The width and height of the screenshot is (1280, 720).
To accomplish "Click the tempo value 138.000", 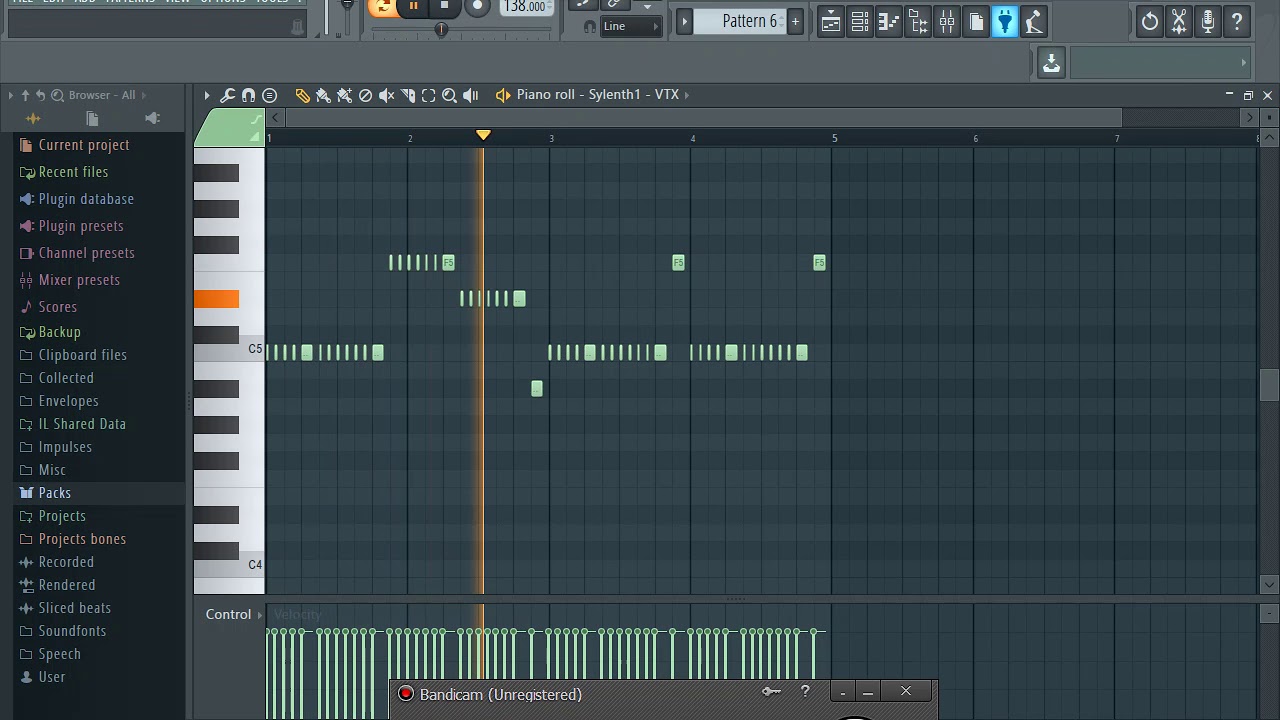I will coord(525,7).
